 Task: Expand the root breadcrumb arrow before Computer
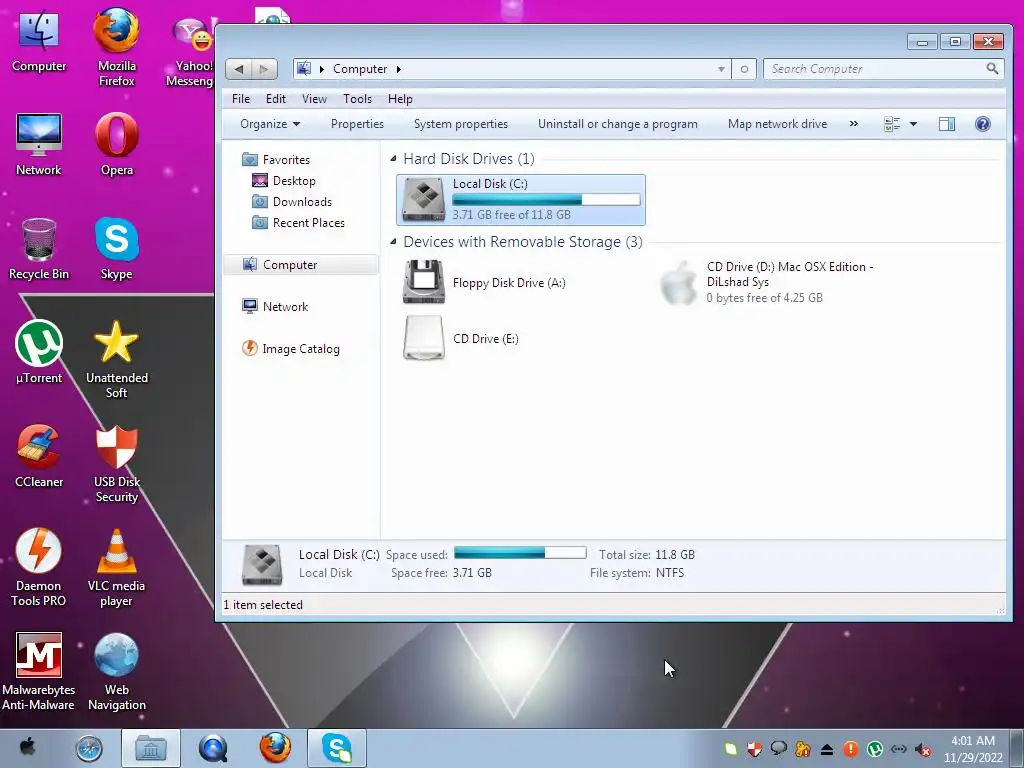[x=321, y=69]
